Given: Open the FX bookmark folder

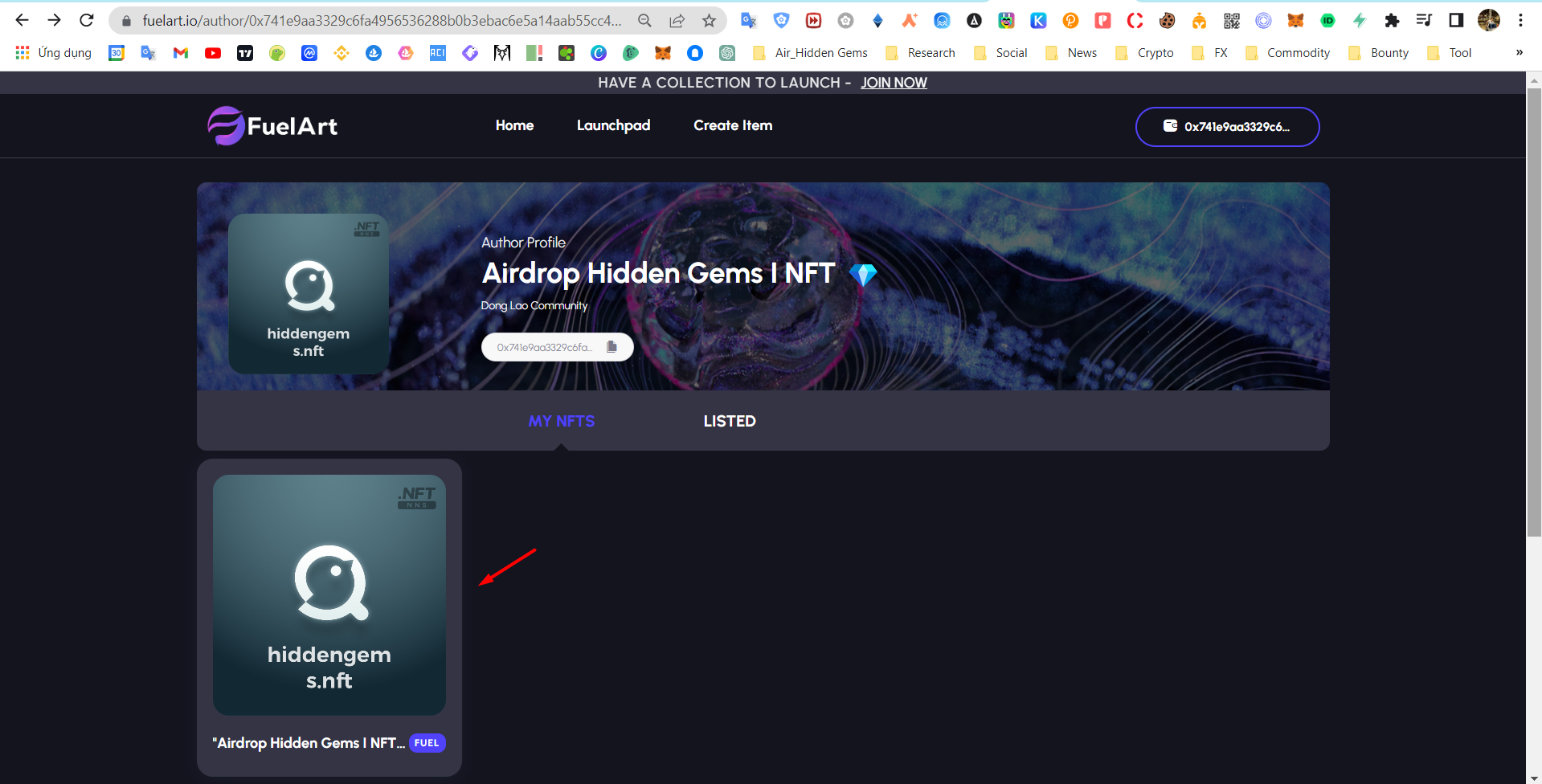Looking at the screenshot, I should coord(1209,53).
